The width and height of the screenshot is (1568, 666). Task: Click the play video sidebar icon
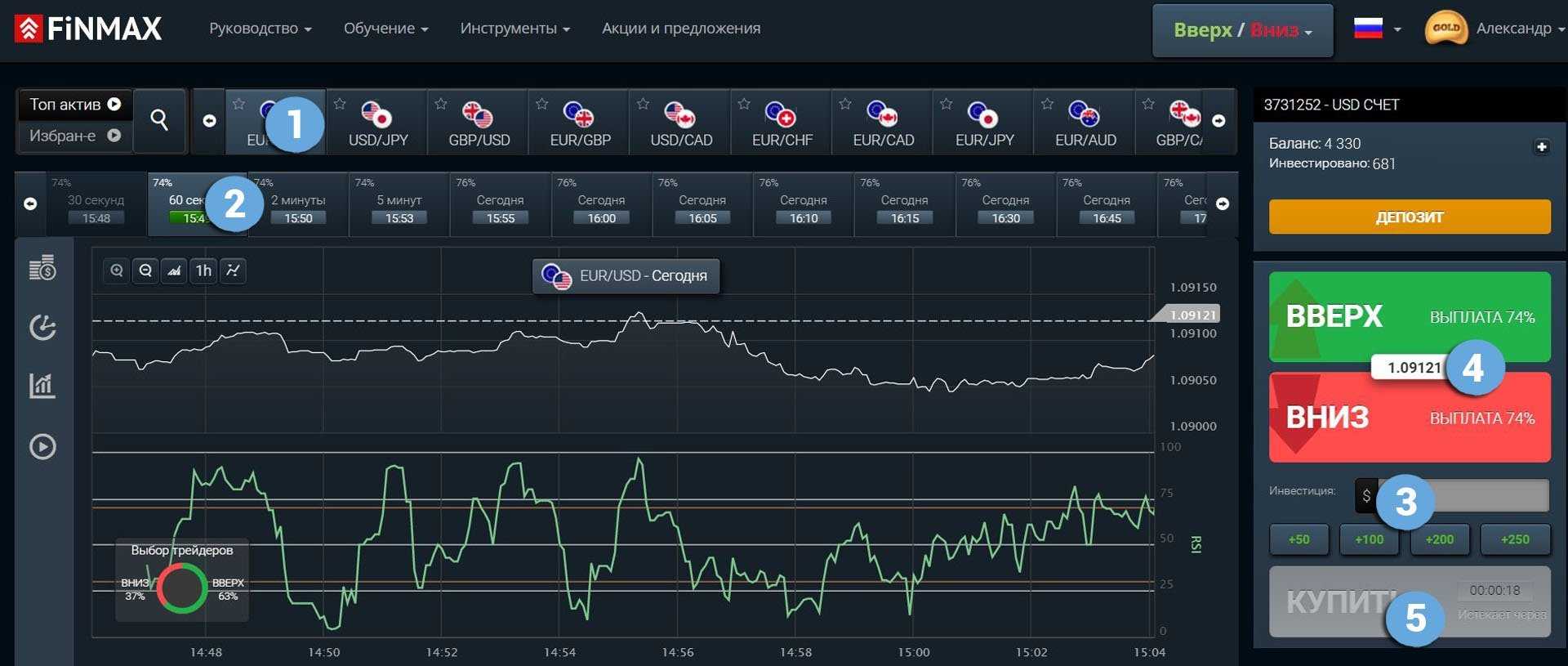(42, 446)
